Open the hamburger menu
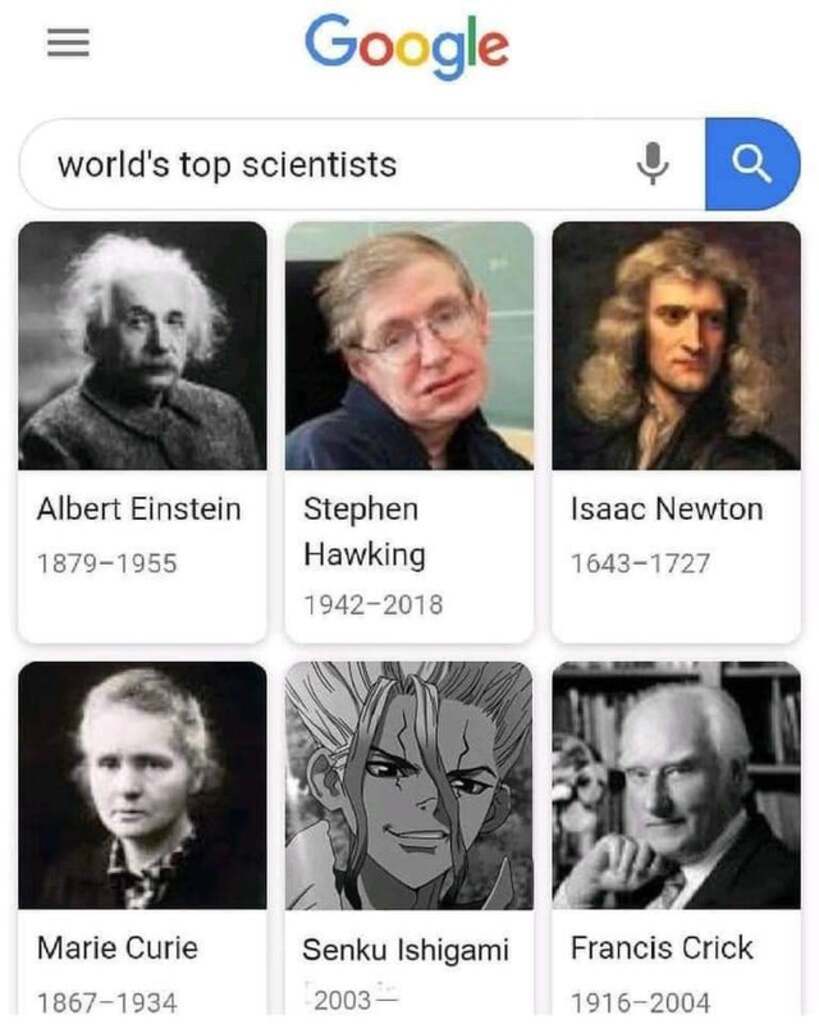This screenshot has width=819, height=1024. coord(68,43)
